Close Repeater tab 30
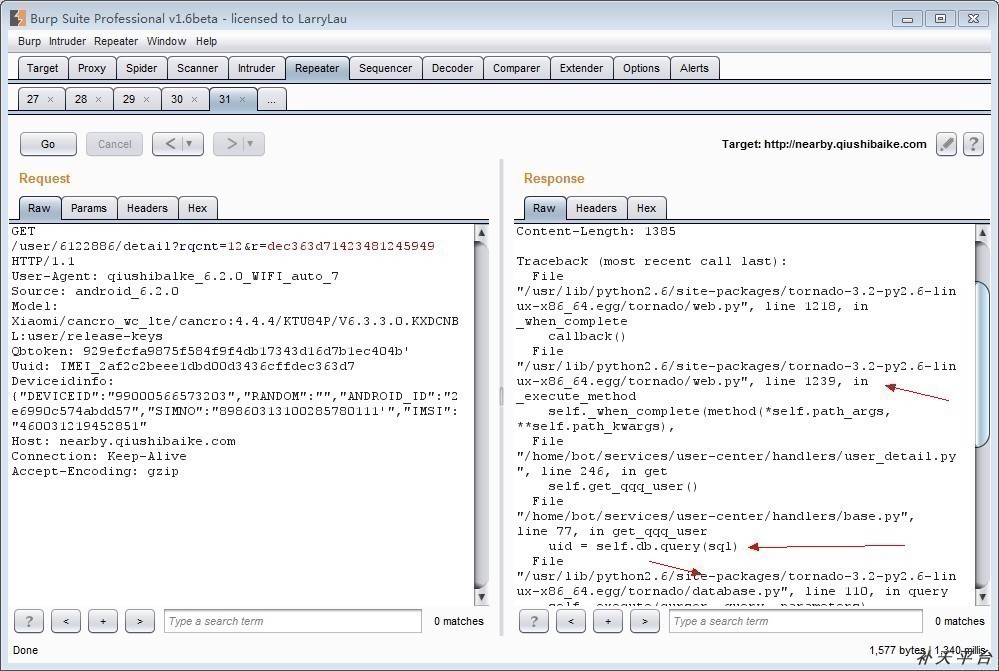This screenshot has width=999, height=671. [194, 99]
